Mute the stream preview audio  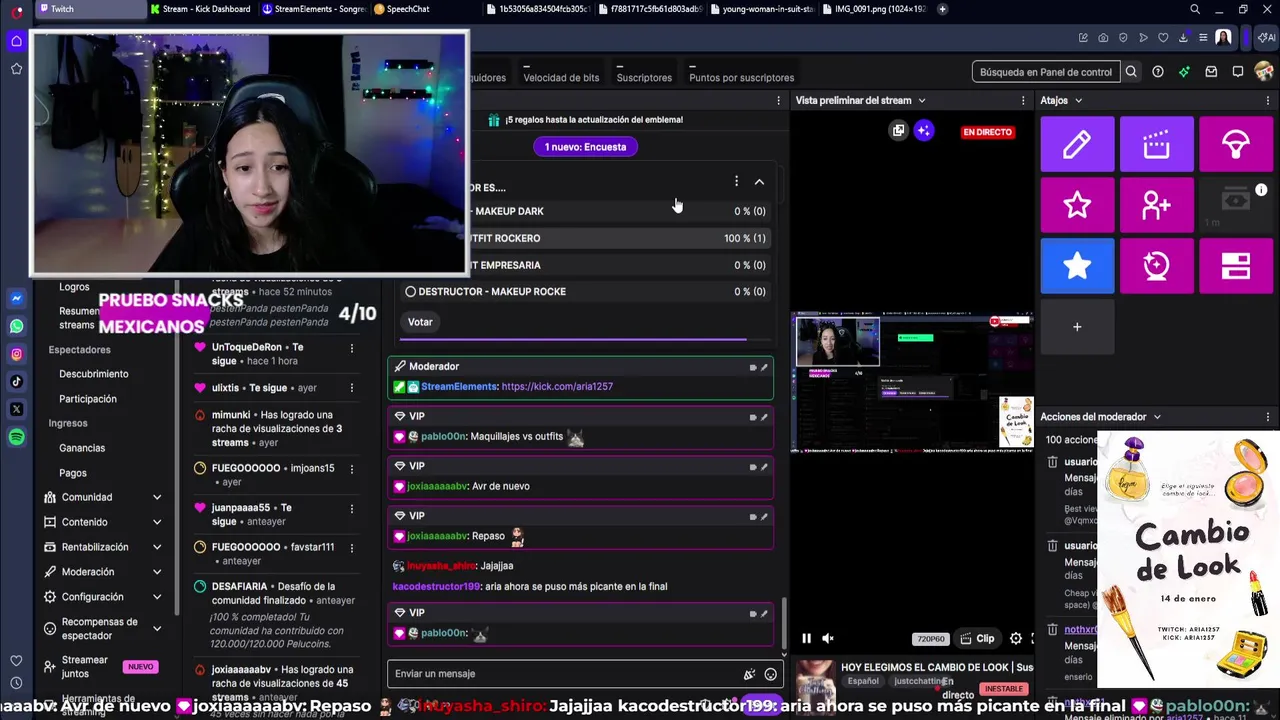coord(828,638)
